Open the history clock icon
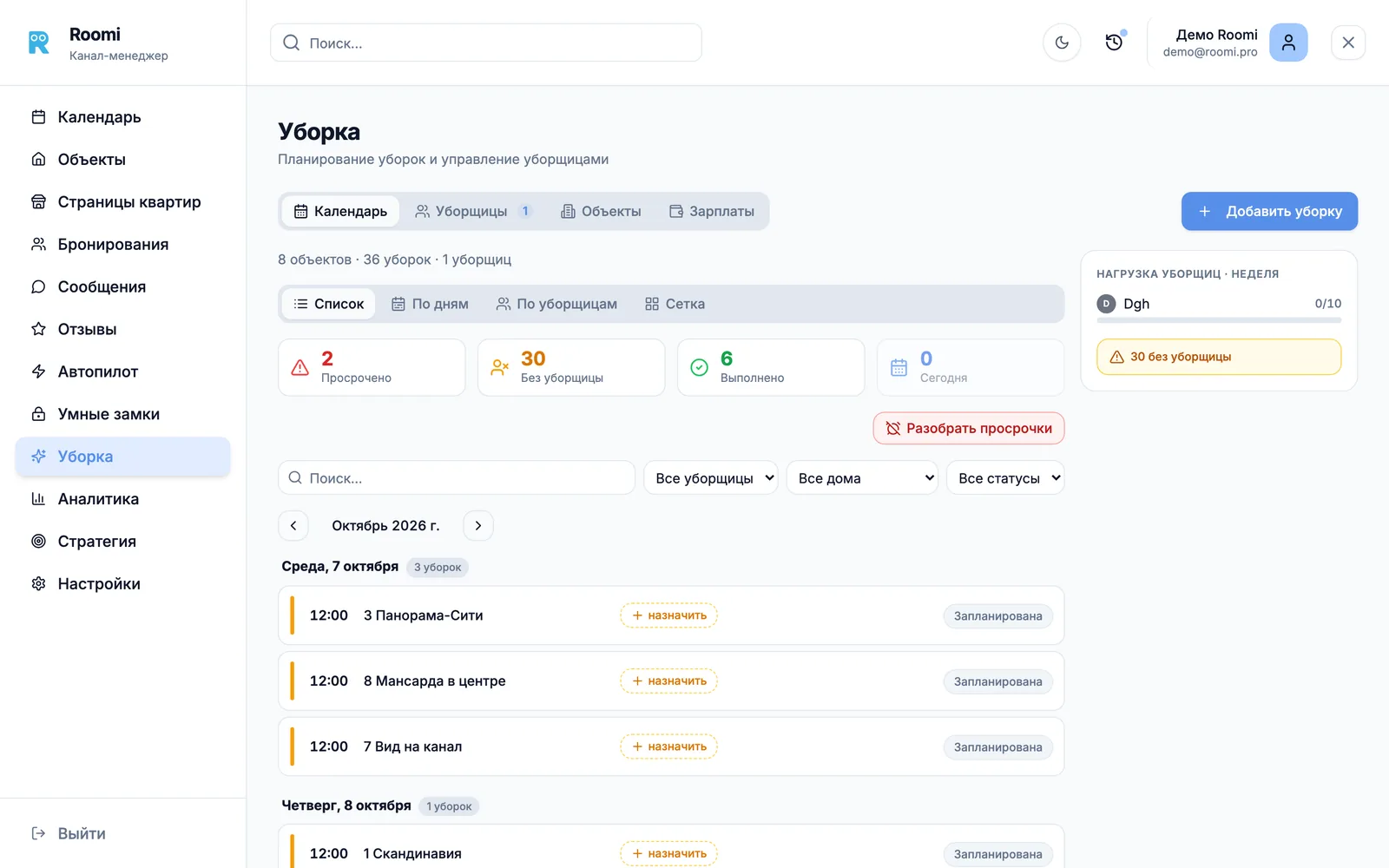Viewport: 1389px width, 868px height. 1114,43
